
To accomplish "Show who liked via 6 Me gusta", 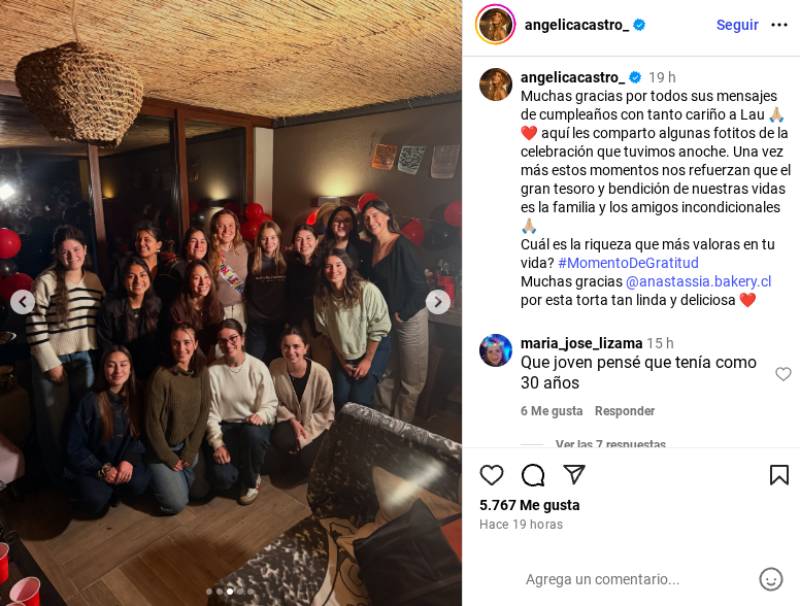I will [x=552, y=411].
